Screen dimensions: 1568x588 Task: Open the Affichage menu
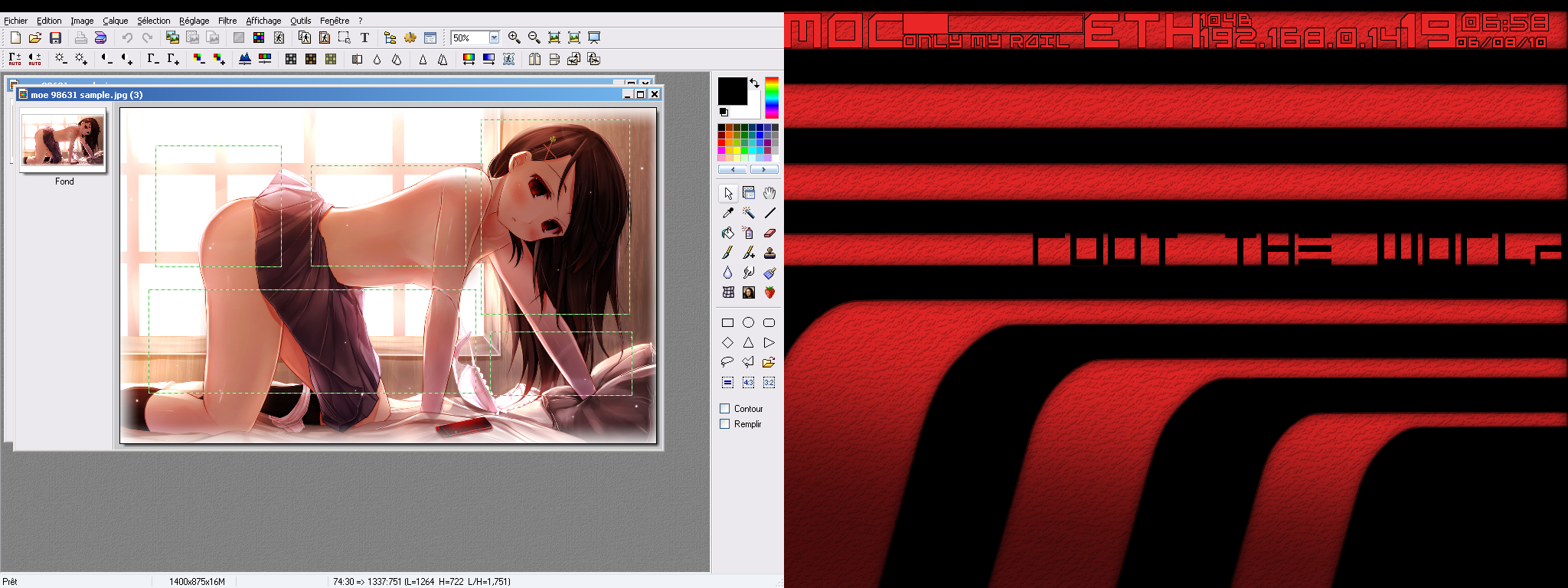(x=263, y=21)
